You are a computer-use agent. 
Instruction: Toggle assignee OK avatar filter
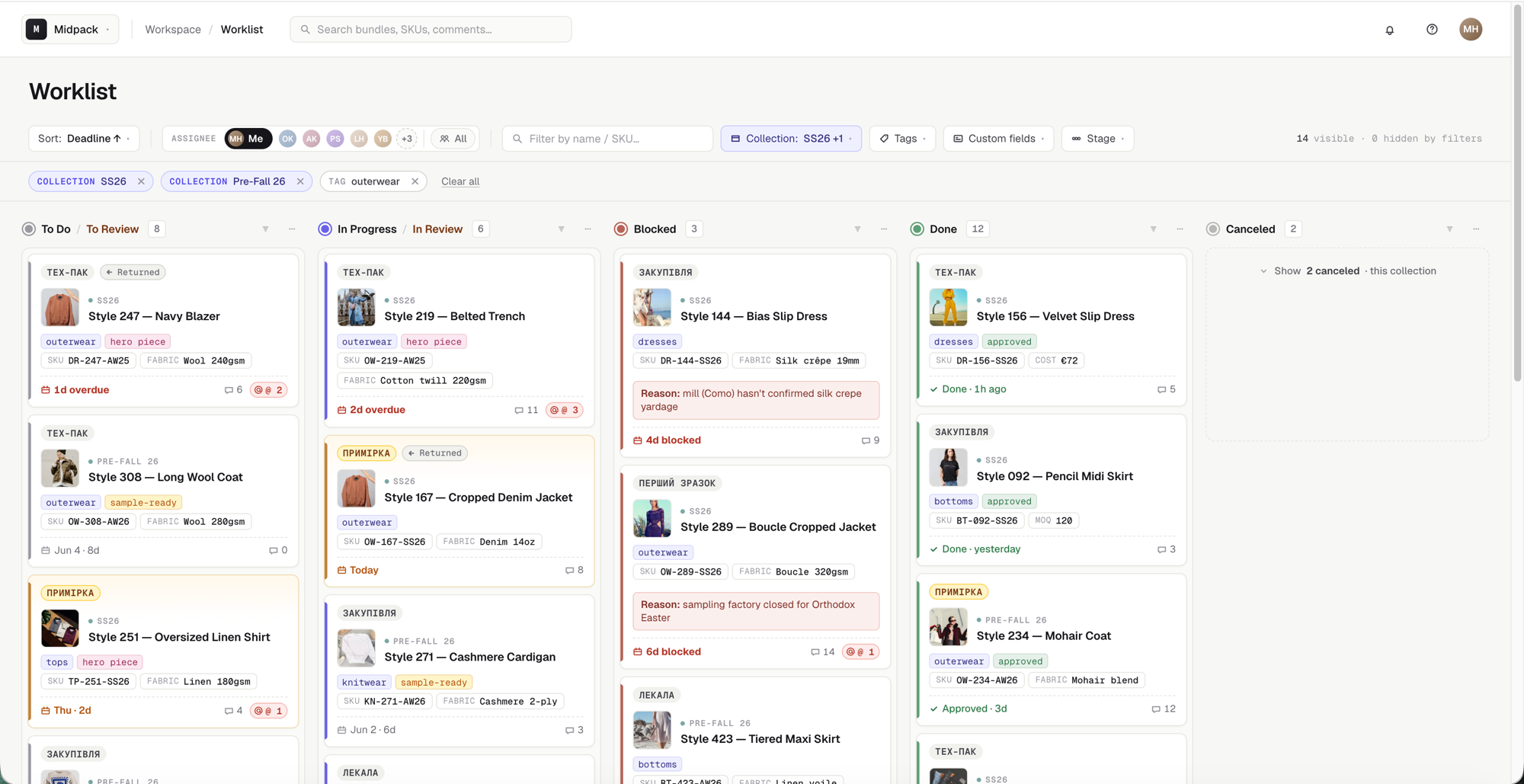[x=287, y=139]
